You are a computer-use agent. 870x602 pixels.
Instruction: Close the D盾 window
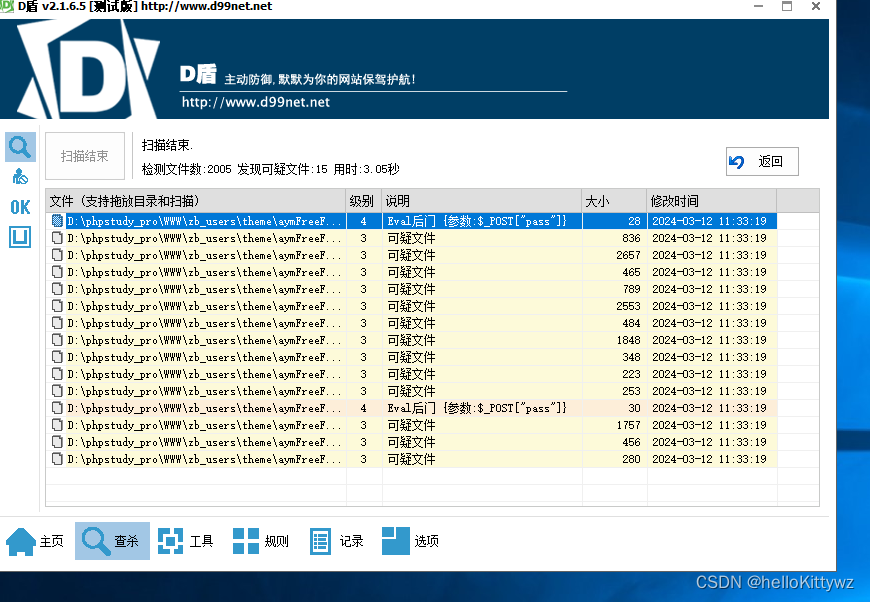point(816,6)
